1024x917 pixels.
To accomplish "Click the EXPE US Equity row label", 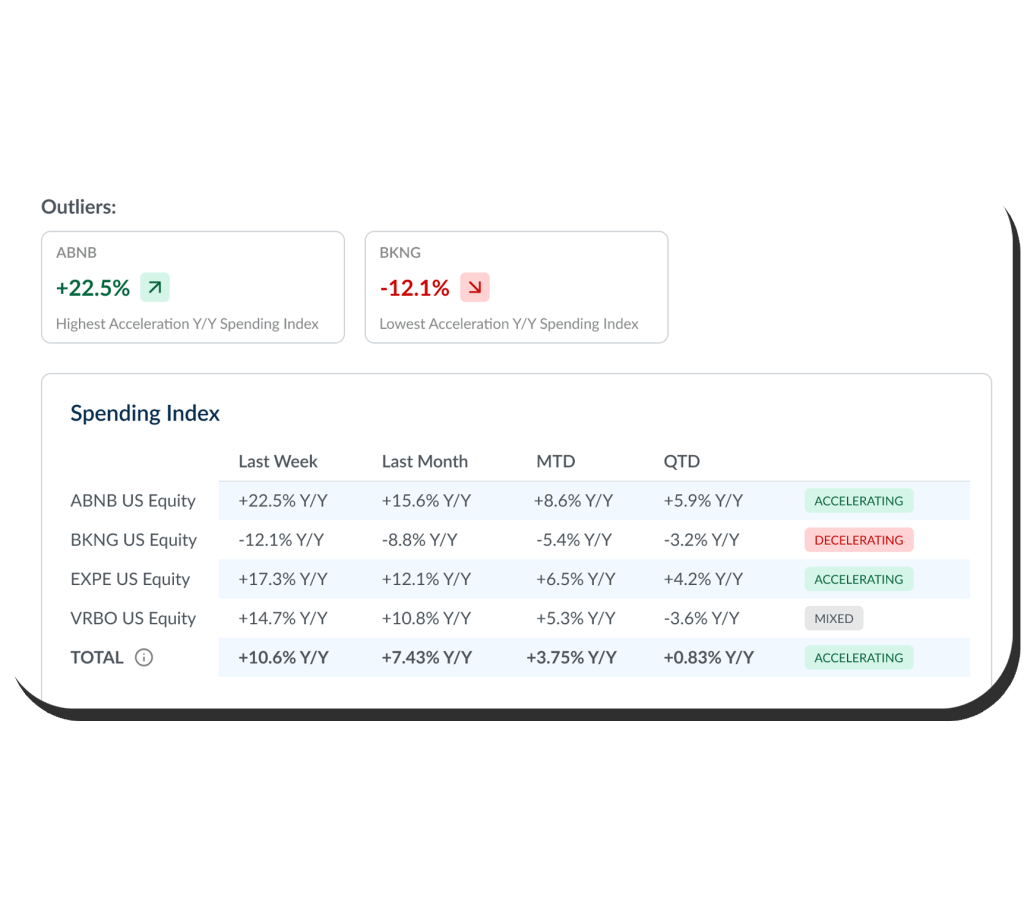I will point(130,579).
